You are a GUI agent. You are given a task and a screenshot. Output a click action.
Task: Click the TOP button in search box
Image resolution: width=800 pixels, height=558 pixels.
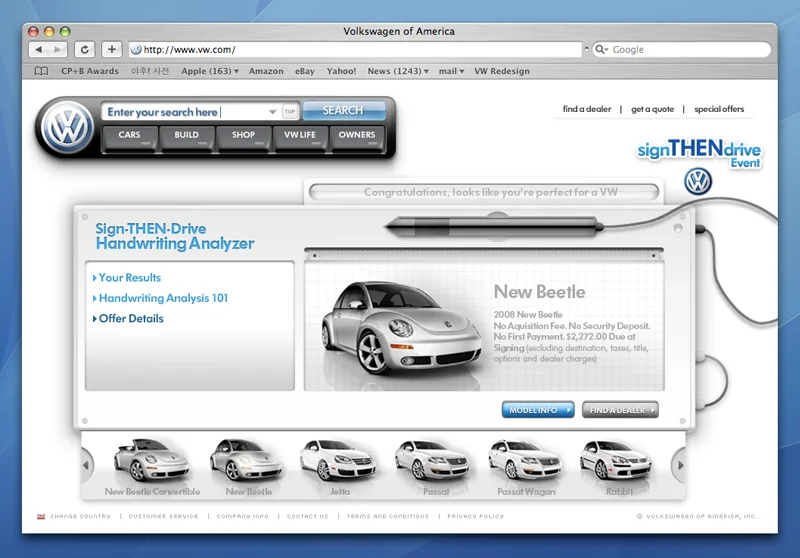[290, 111]
